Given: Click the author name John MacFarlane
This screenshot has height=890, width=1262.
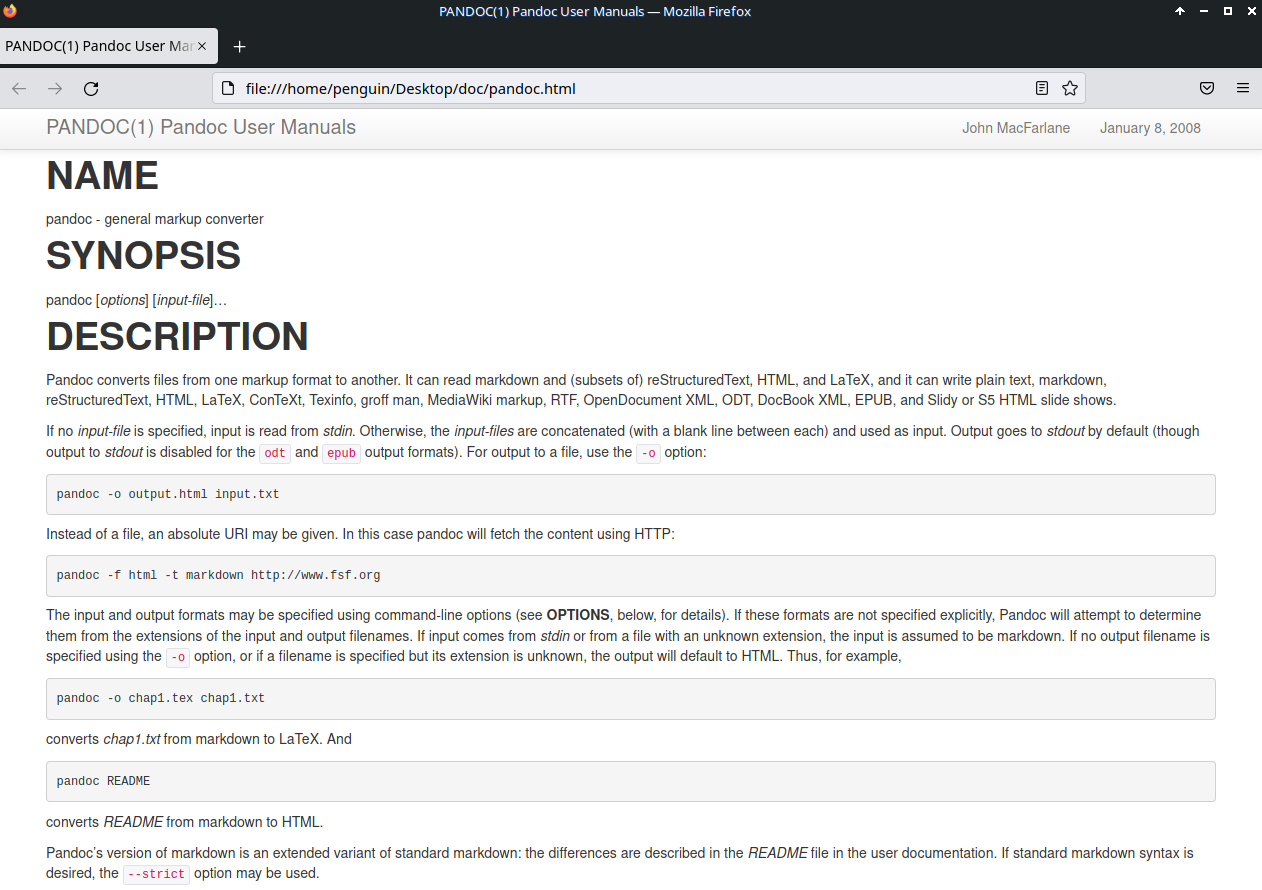Looking at the screenshot, I should coord(1016,127).
